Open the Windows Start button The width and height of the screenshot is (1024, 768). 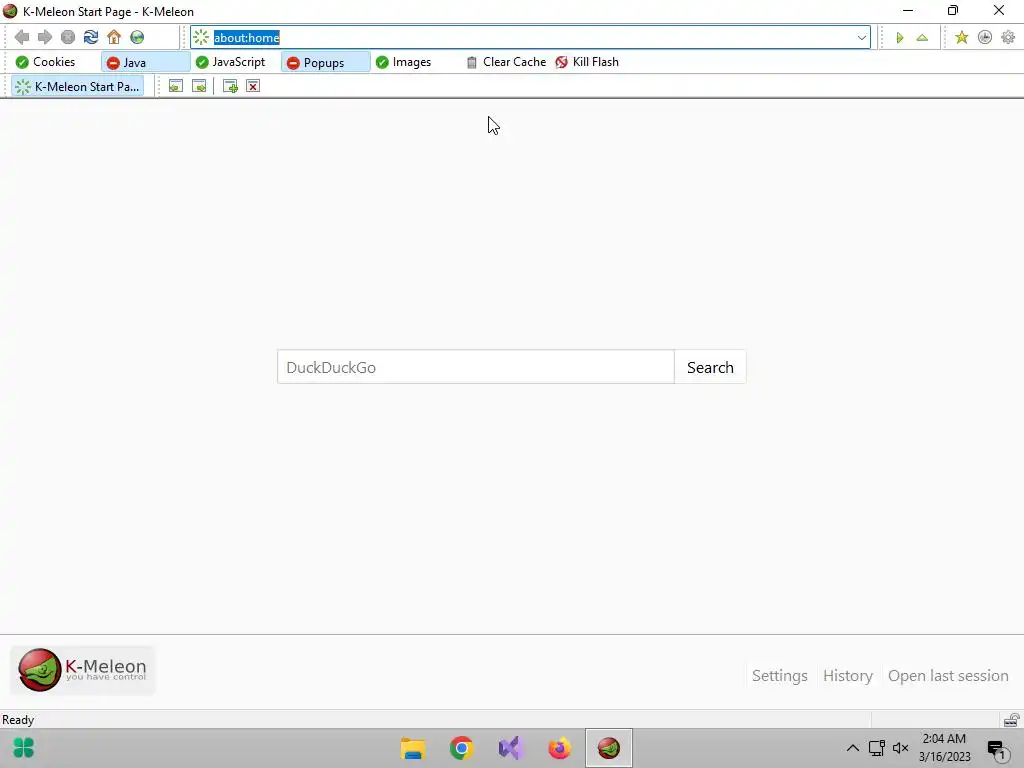24,748
